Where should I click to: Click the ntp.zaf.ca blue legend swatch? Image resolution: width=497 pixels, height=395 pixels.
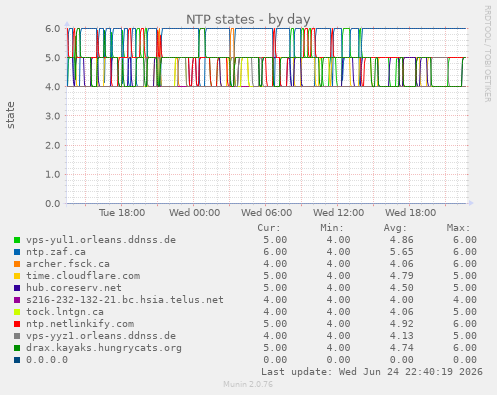click(x=17, y=252)
